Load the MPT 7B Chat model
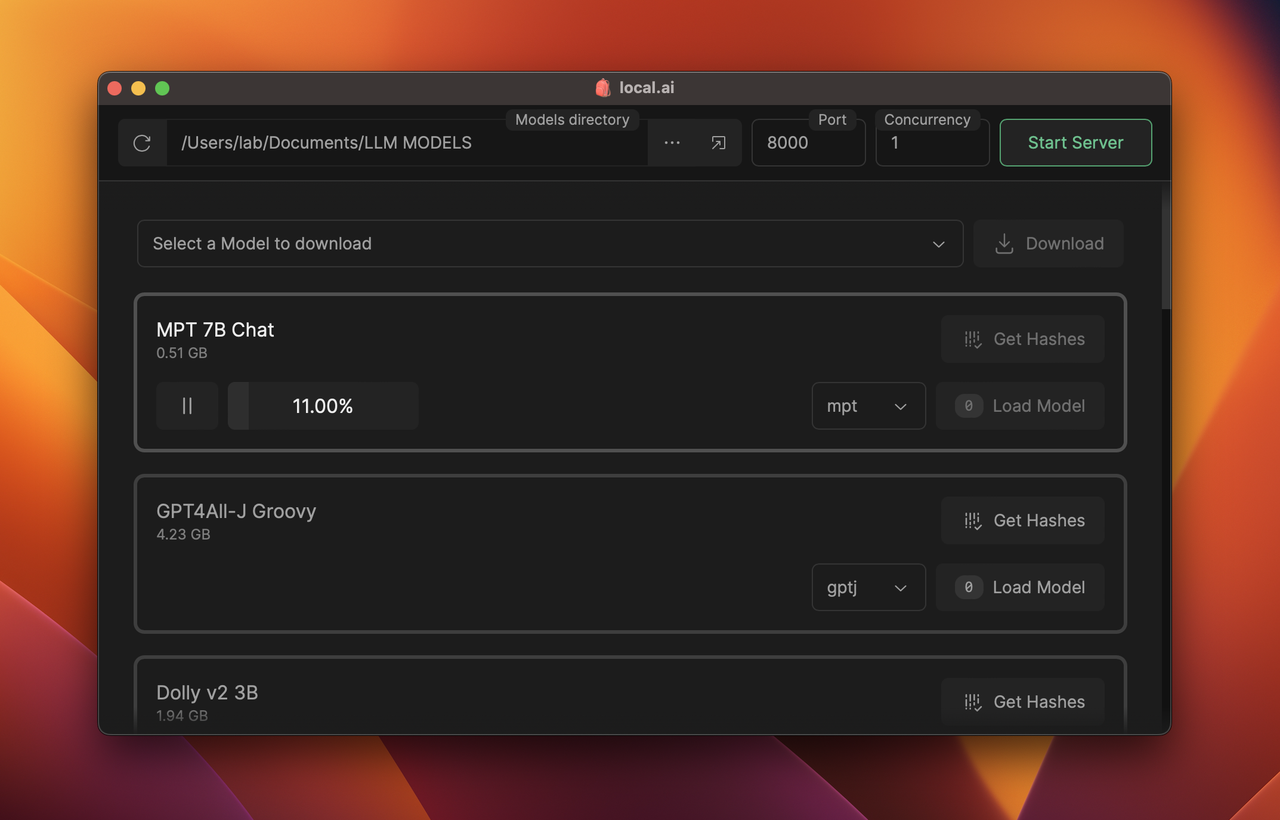1280x820 pixels. pyautogui.click(x=1020, y=406)
